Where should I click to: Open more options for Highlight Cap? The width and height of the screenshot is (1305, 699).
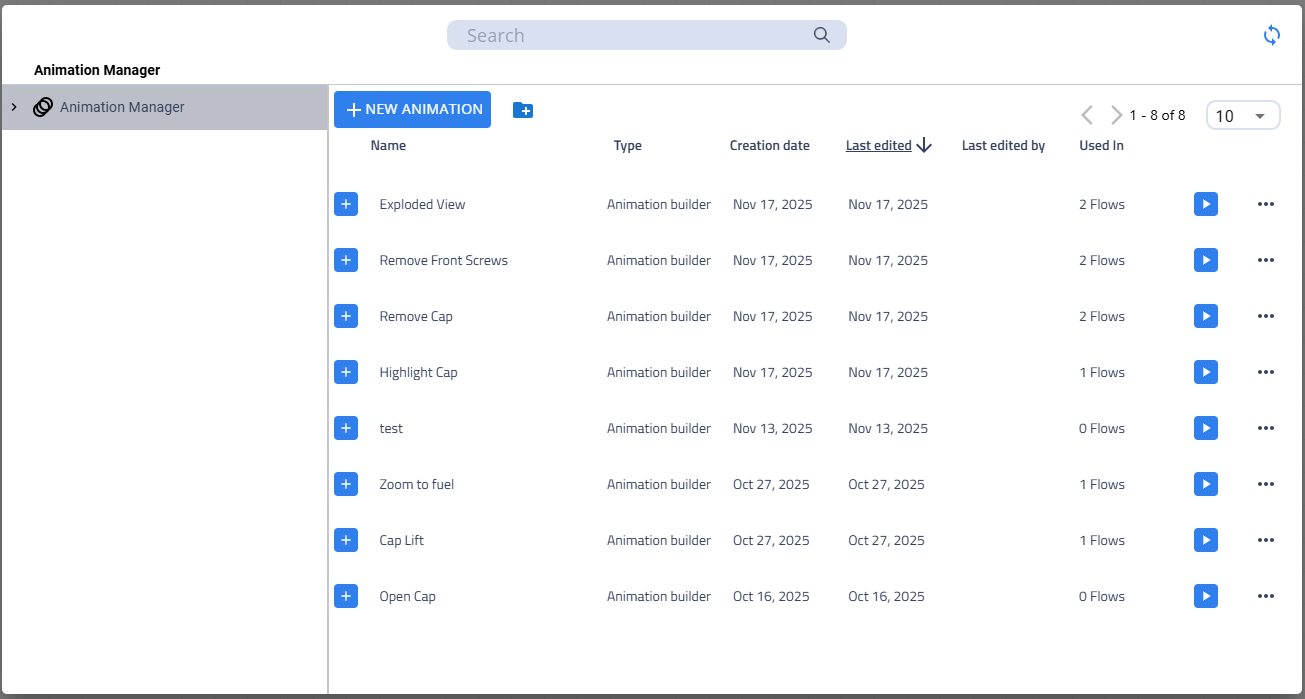click(x=1265, y=372)
